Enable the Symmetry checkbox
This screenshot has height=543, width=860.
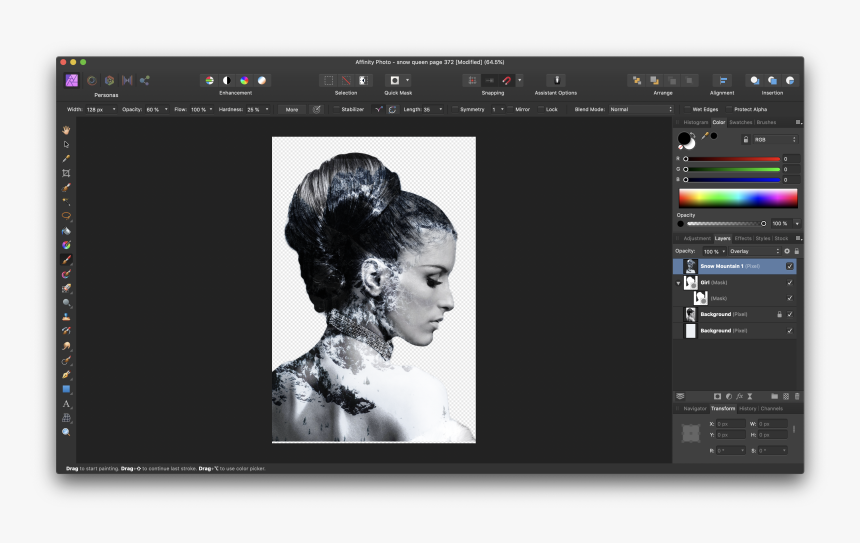pos(455,109)
